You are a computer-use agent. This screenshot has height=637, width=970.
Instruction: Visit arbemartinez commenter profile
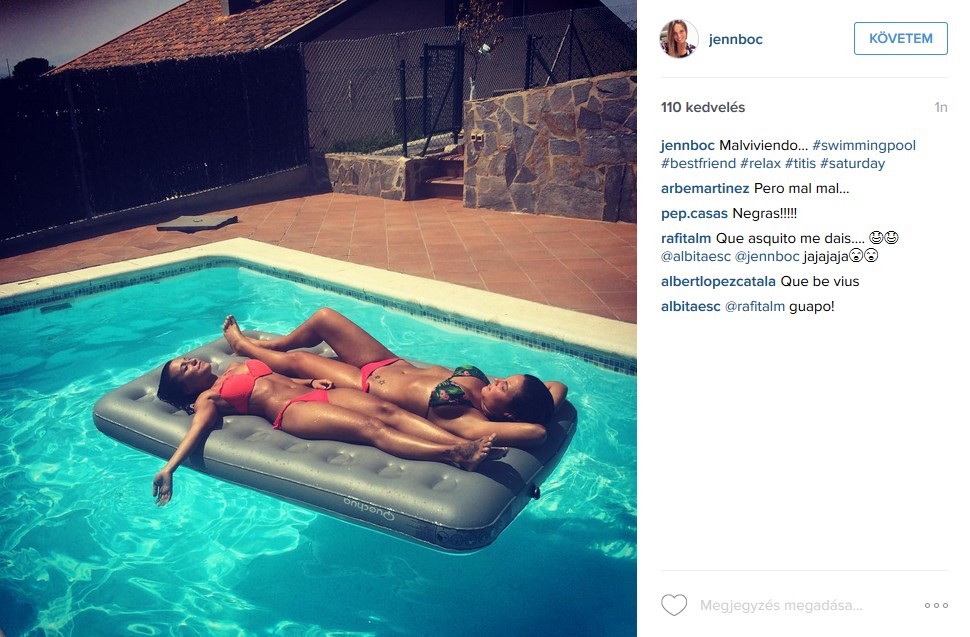(705, 189)
